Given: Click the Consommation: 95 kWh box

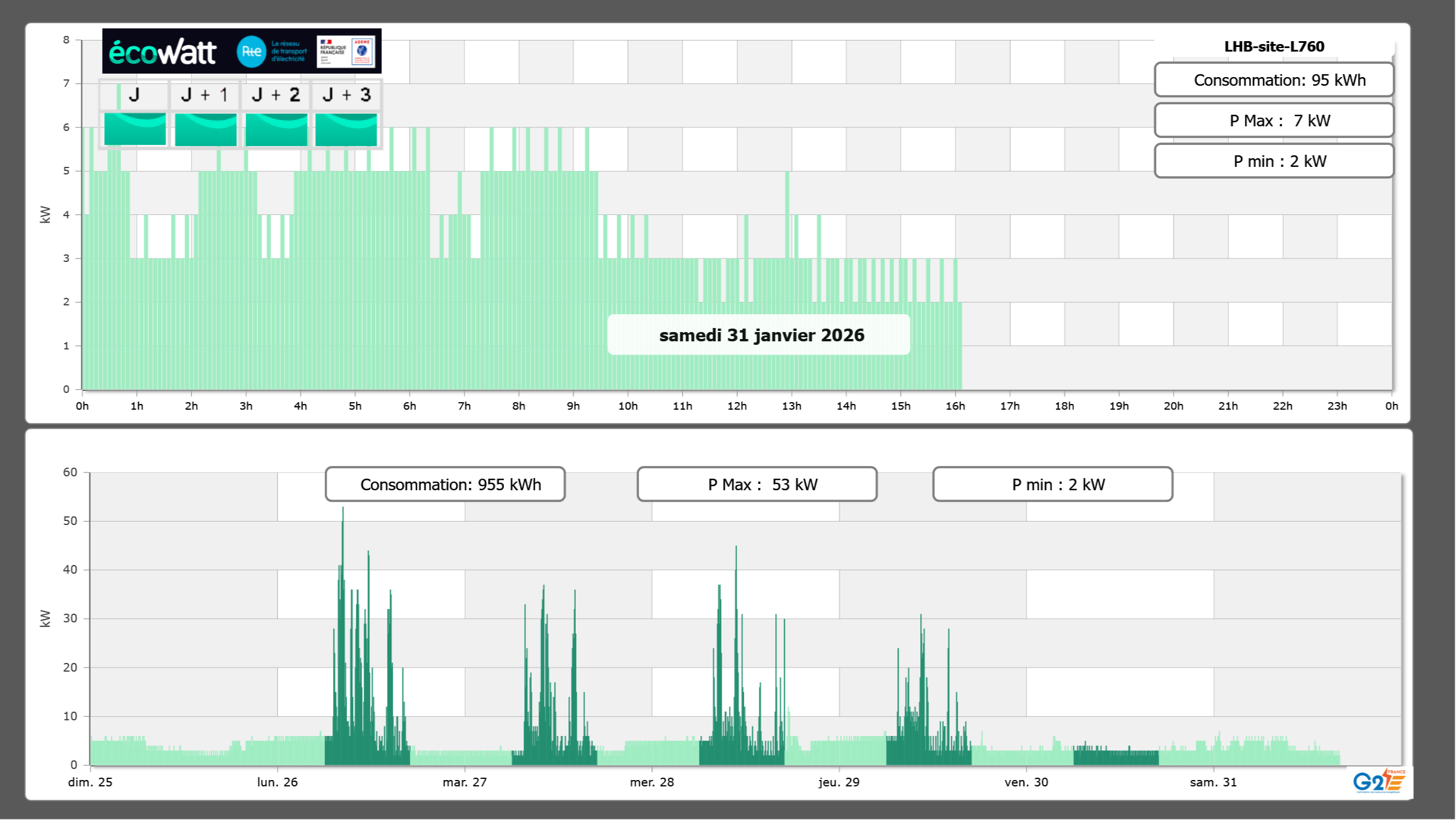Looking at the screenshot, I should (1273, 80).
